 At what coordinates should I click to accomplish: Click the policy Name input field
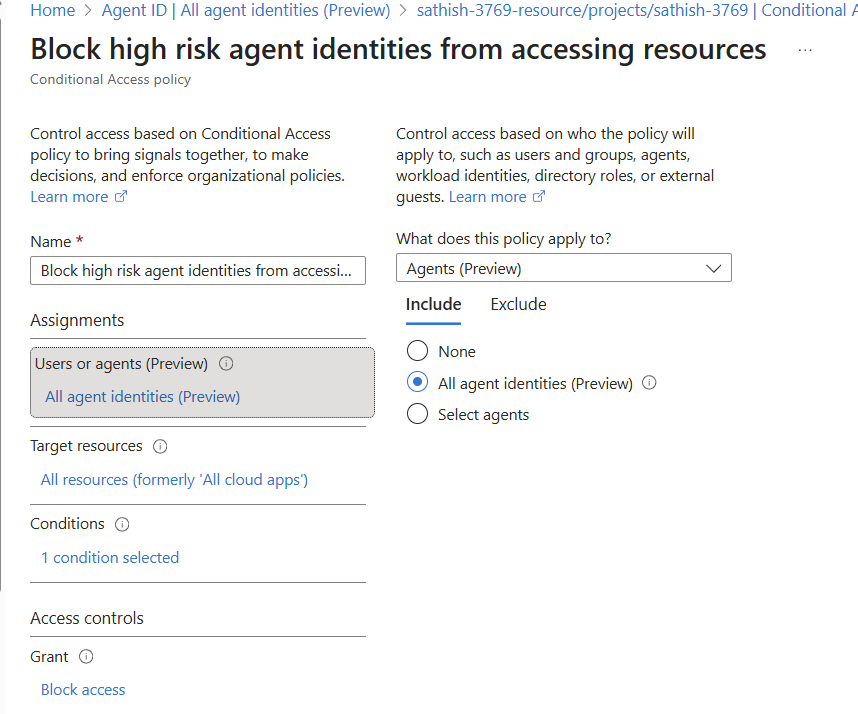[197, 271]
